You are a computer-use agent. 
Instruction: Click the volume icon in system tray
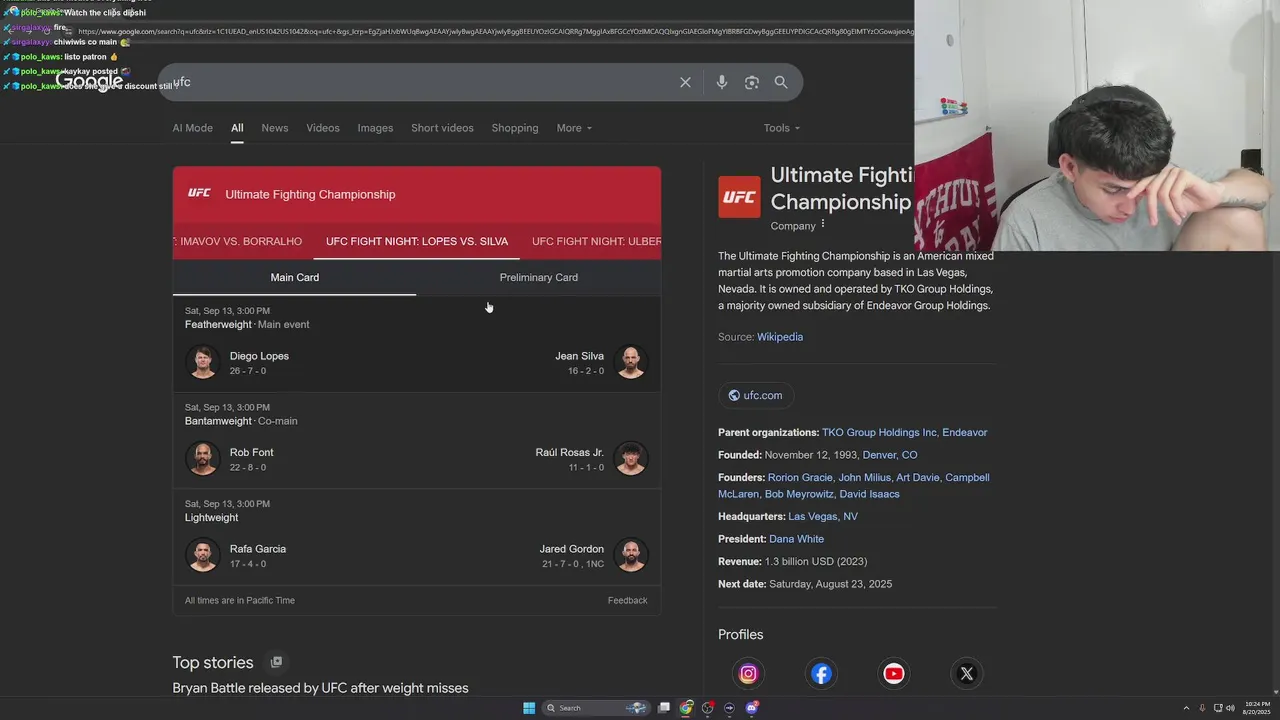pos(1230,708)
